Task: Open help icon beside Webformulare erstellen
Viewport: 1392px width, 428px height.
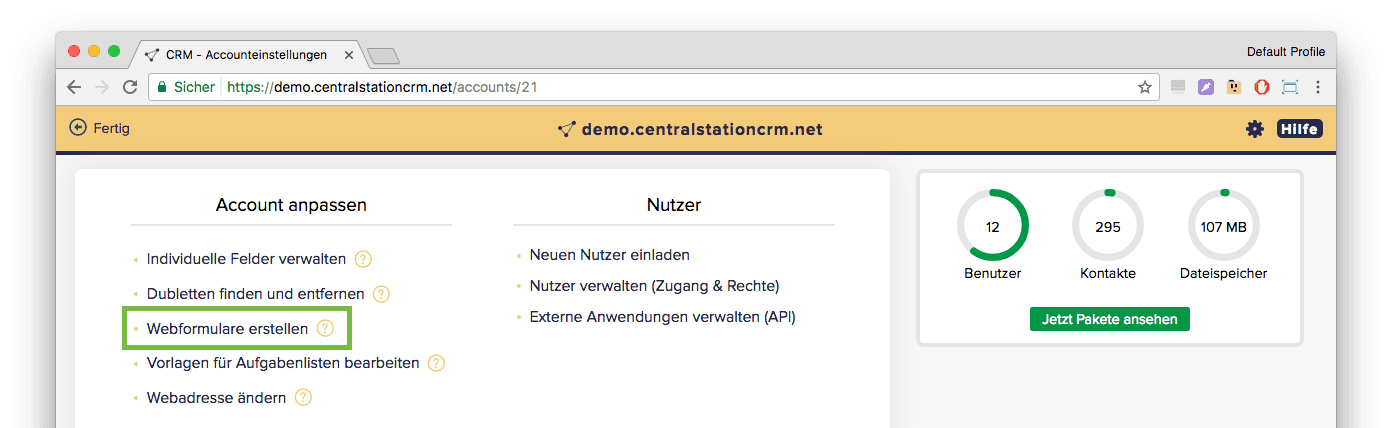Action: 325,328
